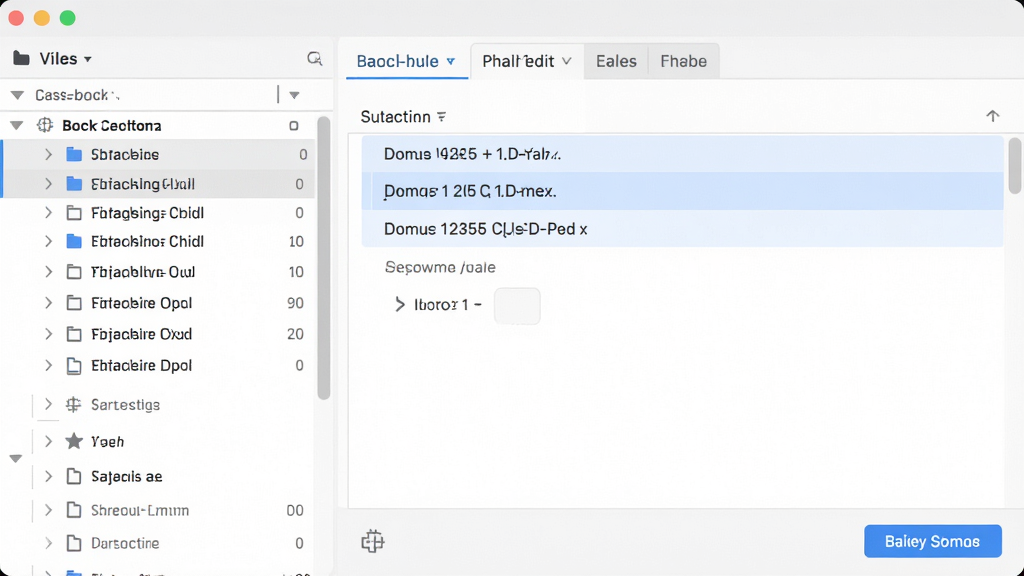Click the file icon for Sajecis ae

(x=74, y=477)
